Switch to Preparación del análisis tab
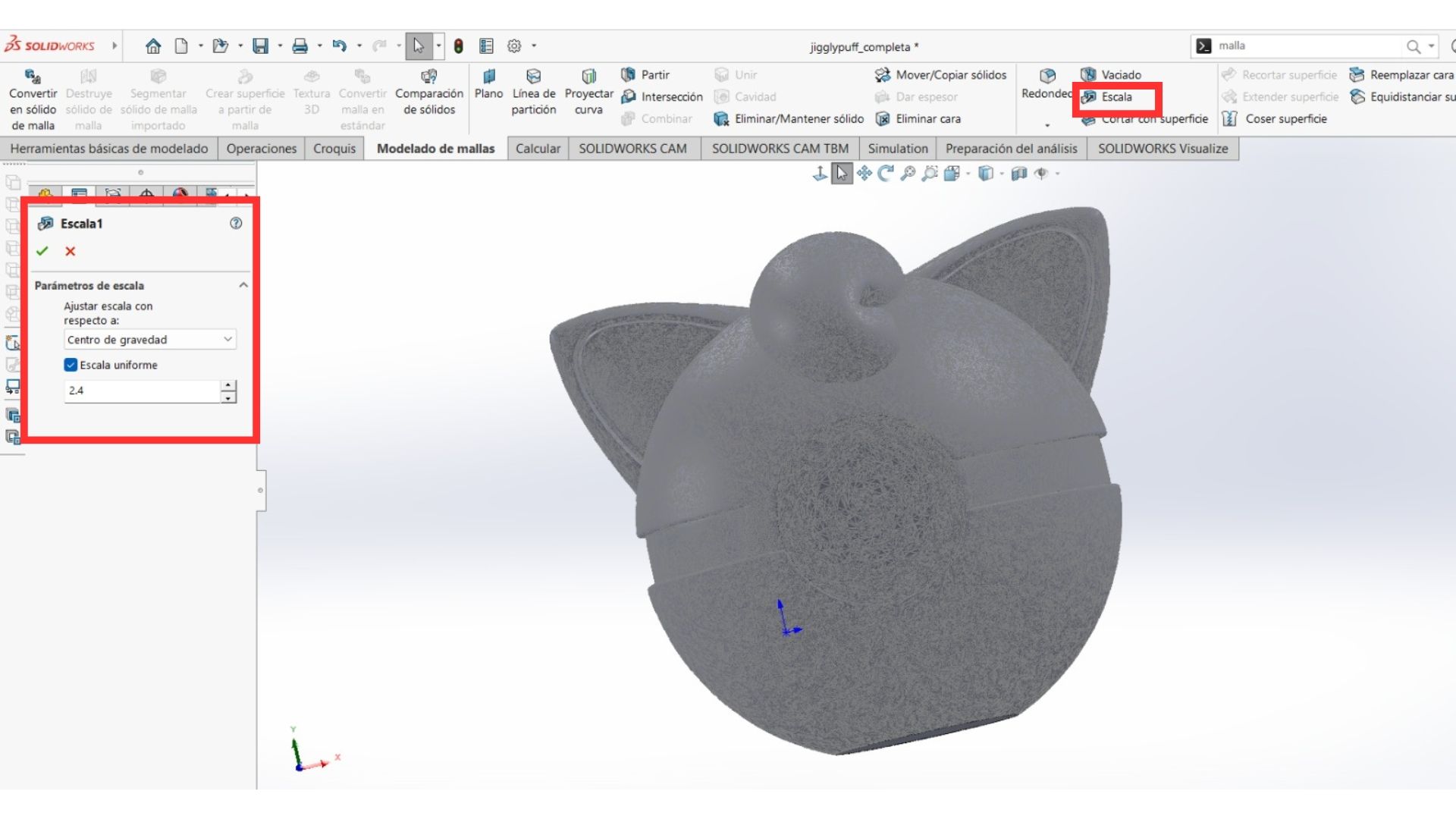The height and width of the screenshot is (819, 1456). (x=1012, y=149)
